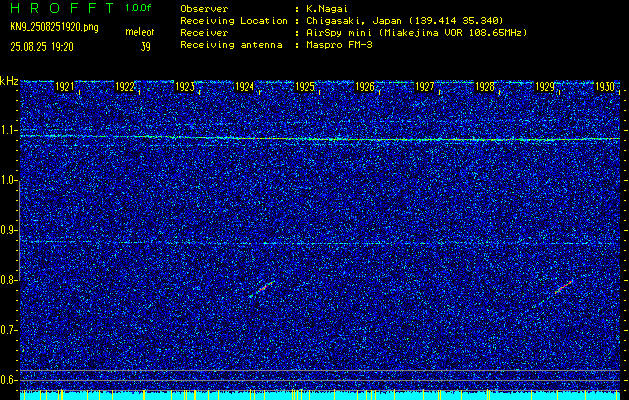Image resolution: width=629 pixels, height=400 pixels.
Task: Click the 0.9 frequency axis label
Action: pyautogui.click(x=8, y=230)
